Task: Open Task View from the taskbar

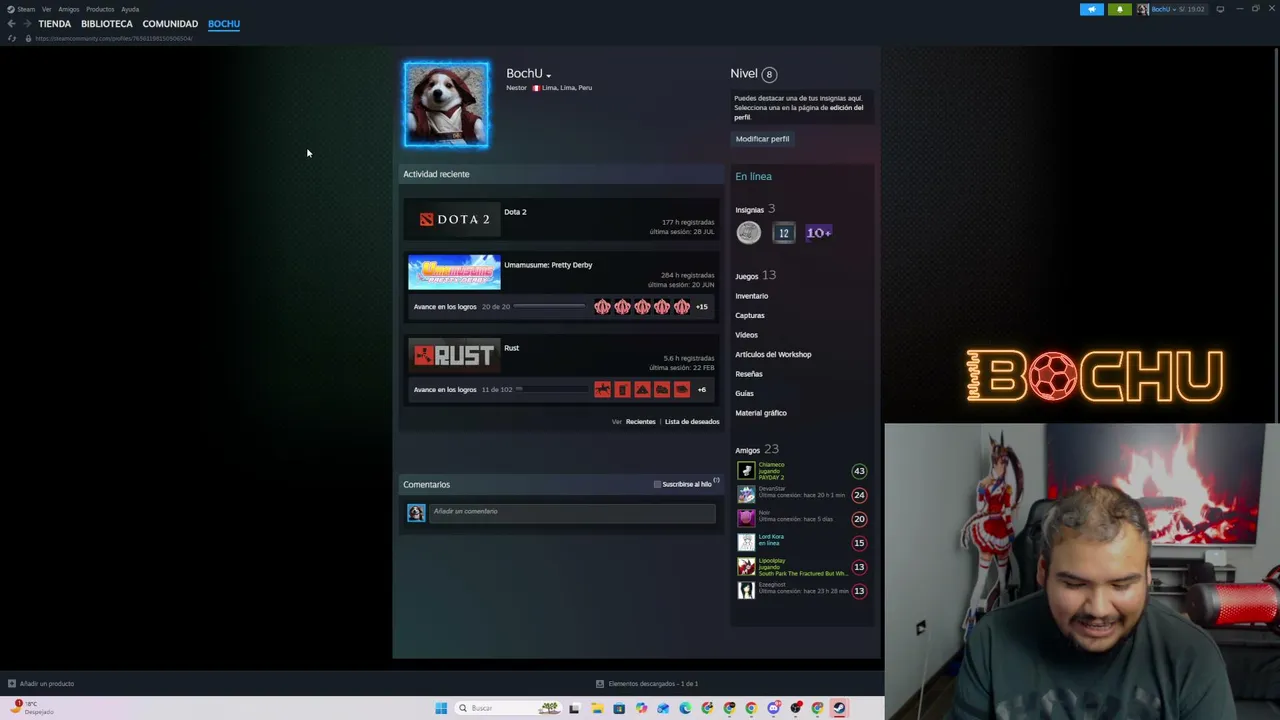Action: [574, 708]
